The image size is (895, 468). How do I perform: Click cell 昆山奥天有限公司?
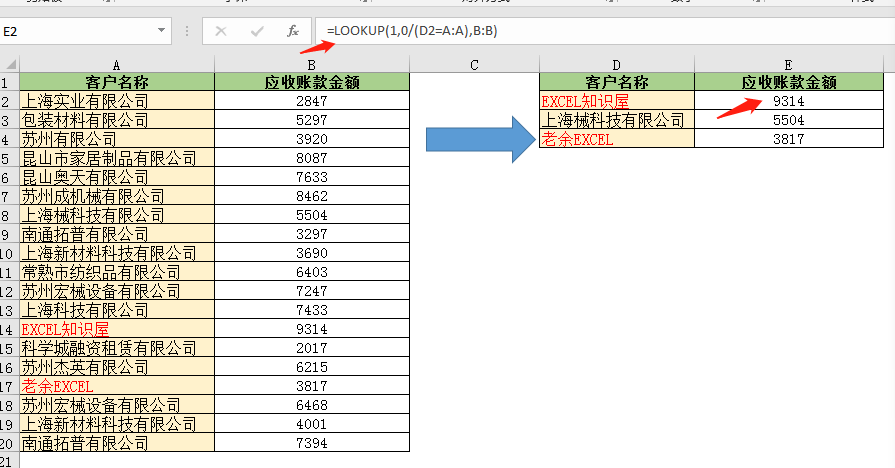point(117,177)
